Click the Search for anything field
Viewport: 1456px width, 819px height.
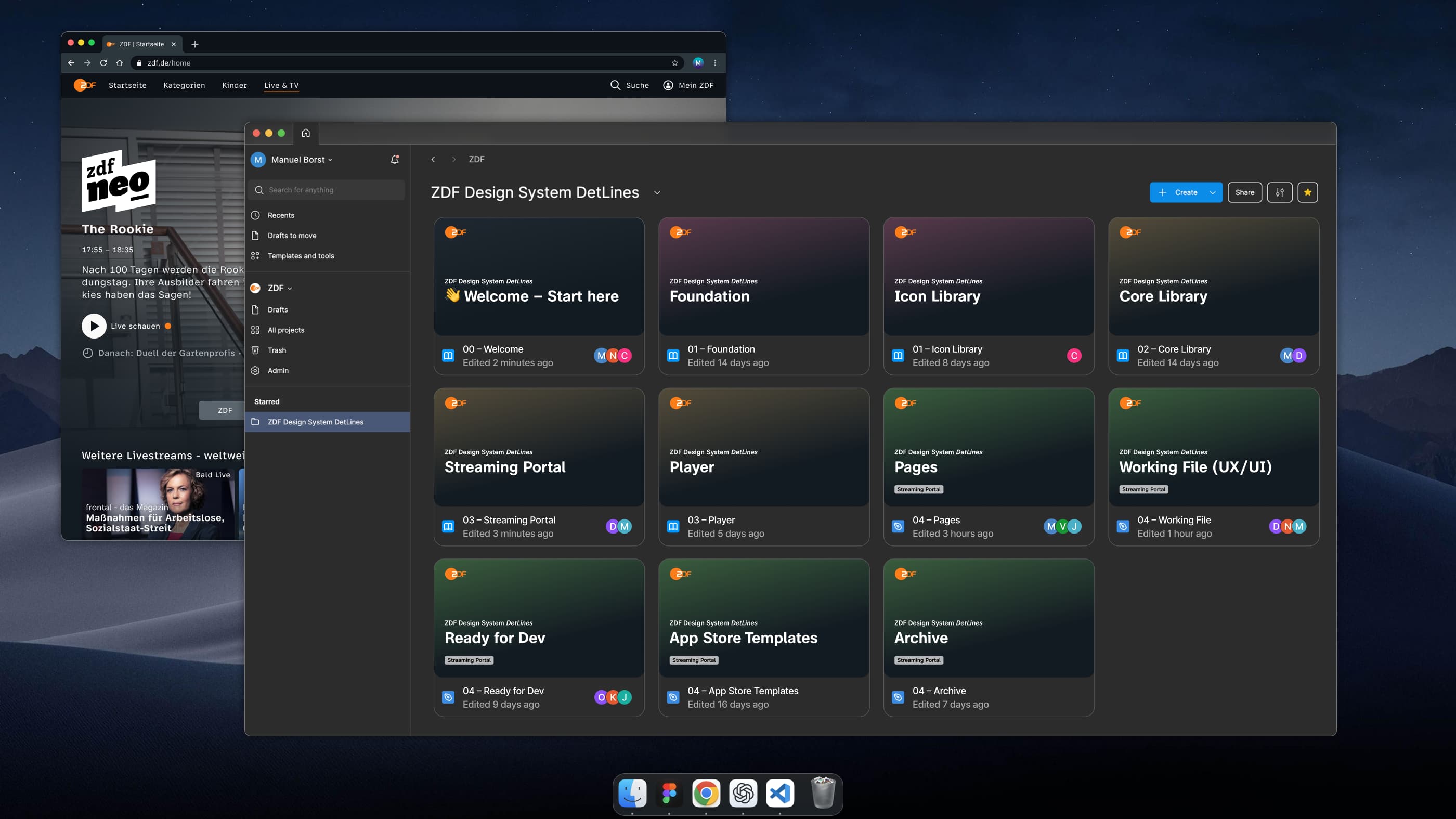pos(327,190)
